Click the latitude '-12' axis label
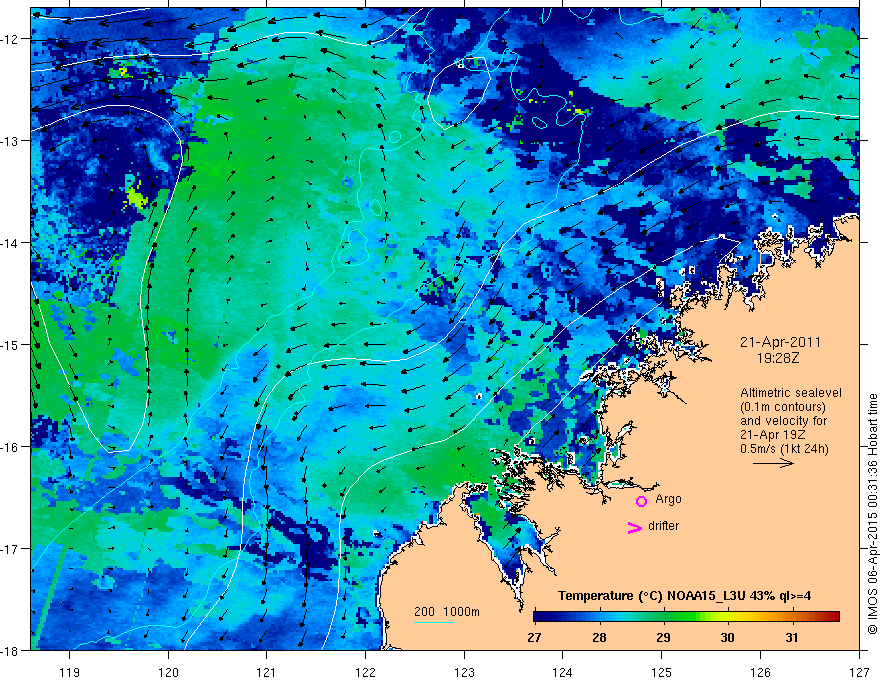 (x=11, y=39)
